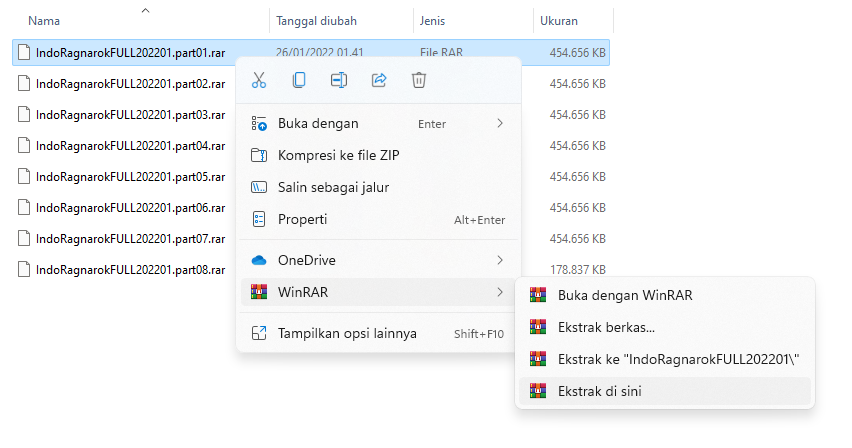
Task: Click file icon of part05.rar
Action: [24, 177]
